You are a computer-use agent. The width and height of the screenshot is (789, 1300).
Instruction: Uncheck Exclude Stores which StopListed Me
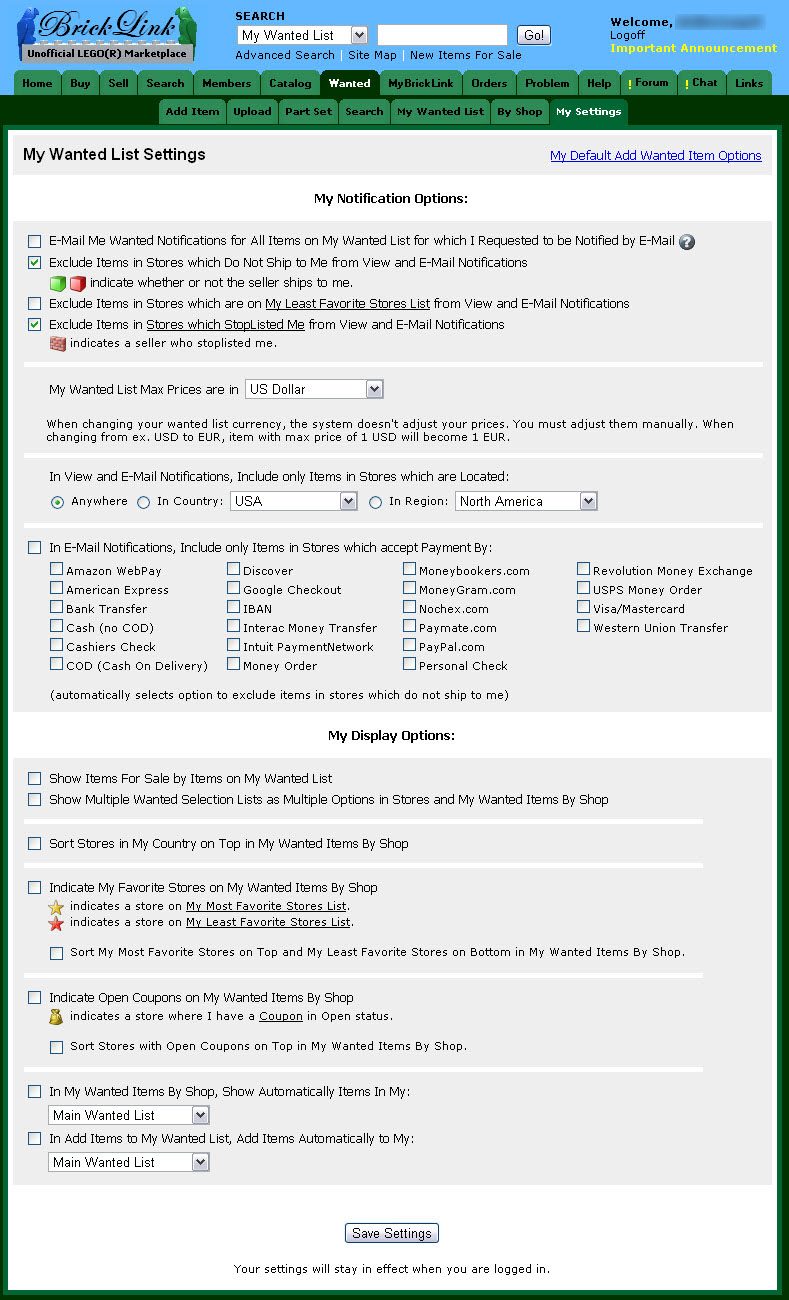[35, 325]
